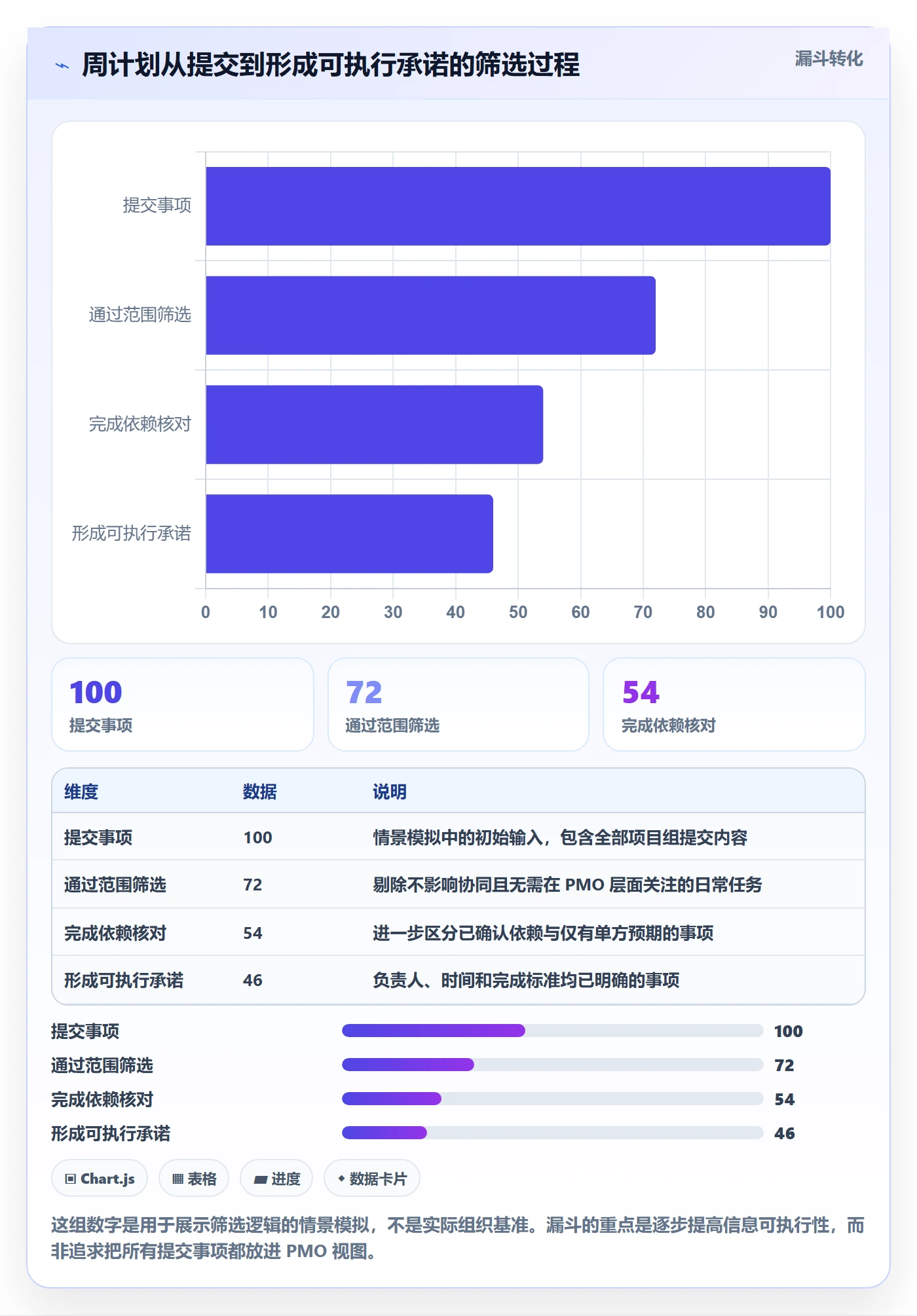Click the footnote paragraph starting 这组数字是用于展示

[458, 1238]
